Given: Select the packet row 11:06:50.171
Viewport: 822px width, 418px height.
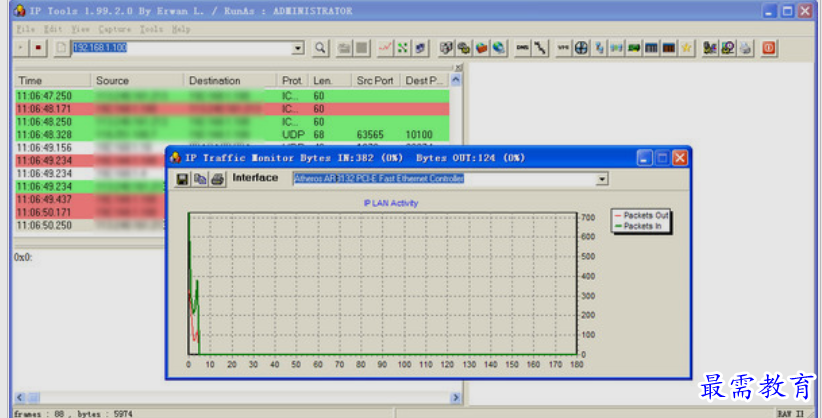Looking at the screenshot, I should click(90, 212).
